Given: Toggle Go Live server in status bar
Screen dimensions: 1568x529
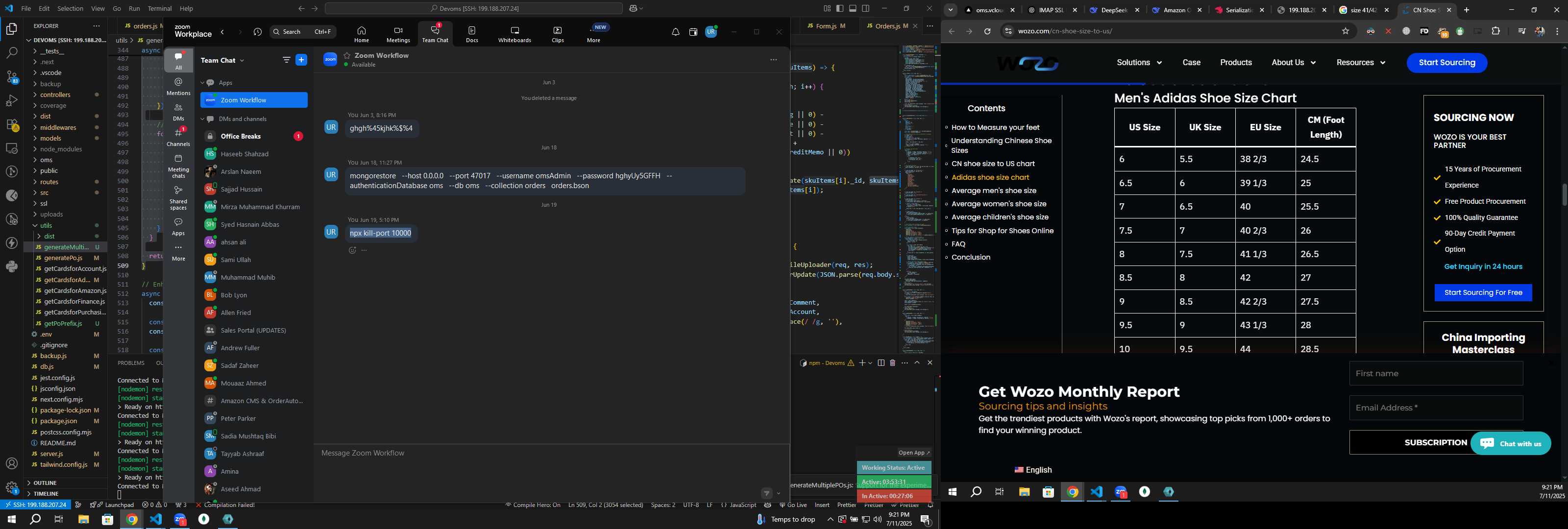Looking at the screenshot, I should pyautogui.click(x=793, y=505).
